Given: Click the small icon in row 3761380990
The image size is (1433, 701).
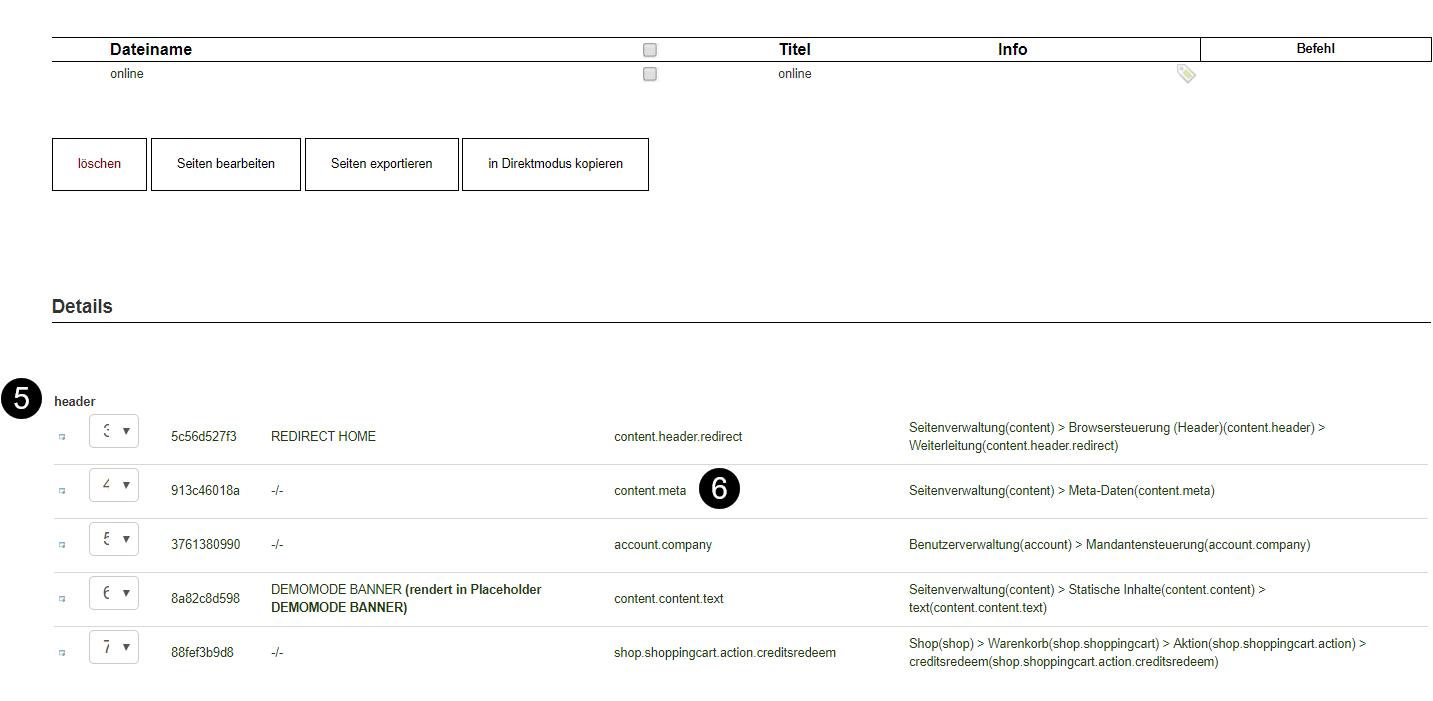Looking at the screenshot, I should coord(62,545).
